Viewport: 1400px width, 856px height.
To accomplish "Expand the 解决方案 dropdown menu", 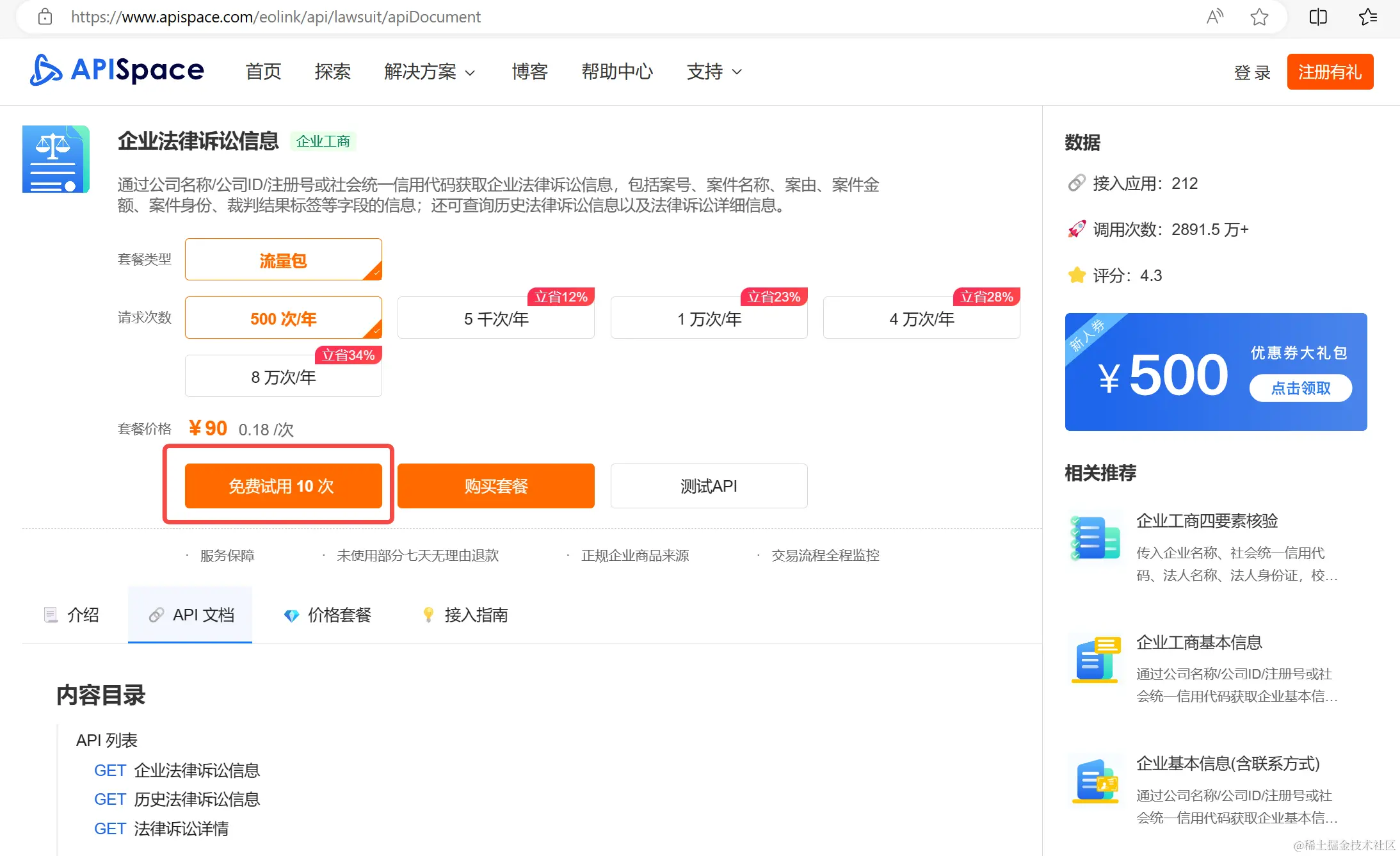I will [x=430, y=72].
